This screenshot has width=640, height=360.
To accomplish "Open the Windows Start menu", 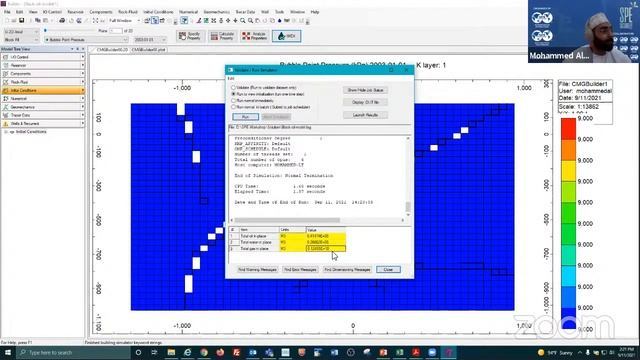I will tap(8, 352).
